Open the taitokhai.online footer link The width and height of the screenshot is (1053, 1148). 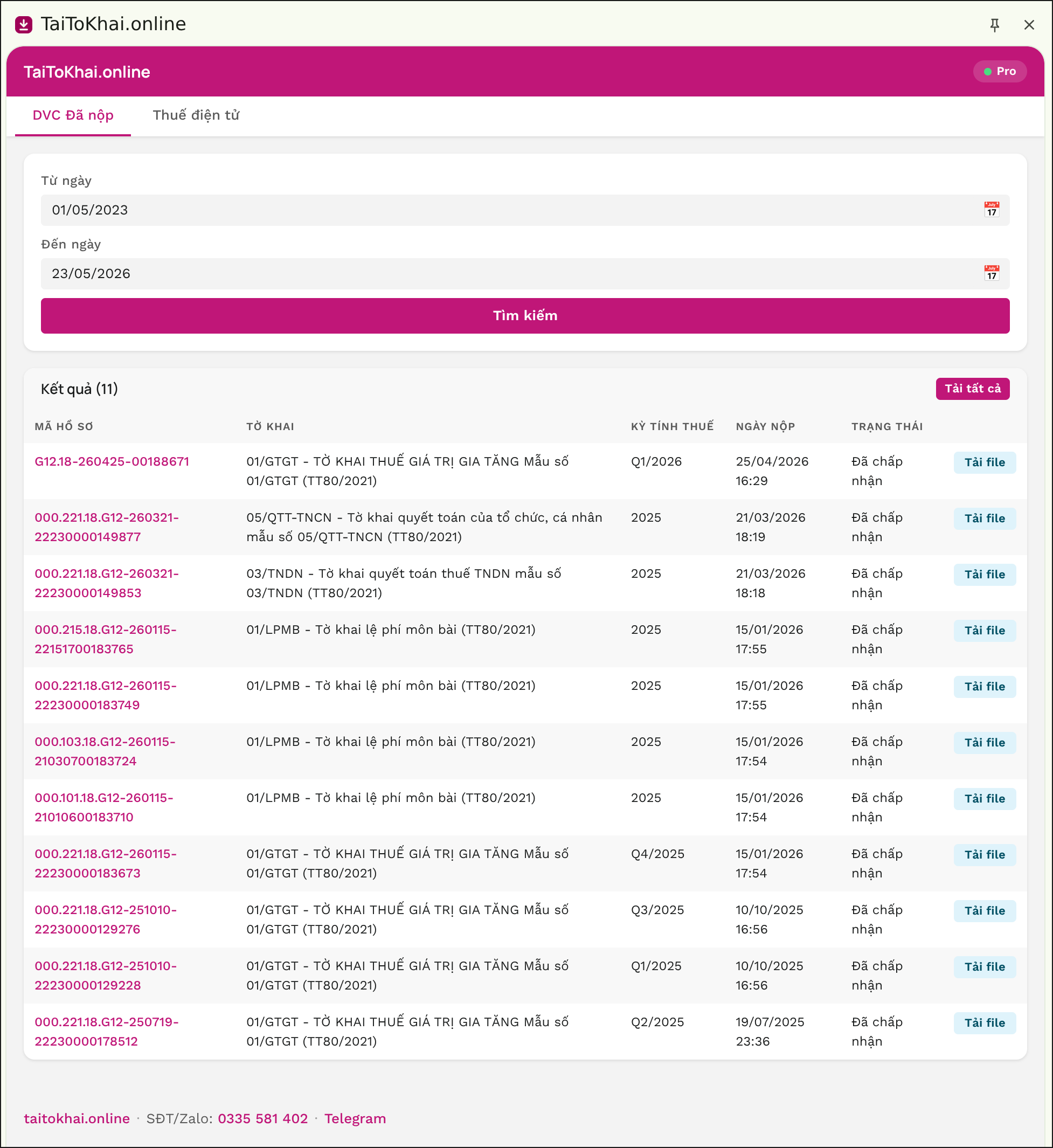pyautogui.click(x=77, y=1118)
